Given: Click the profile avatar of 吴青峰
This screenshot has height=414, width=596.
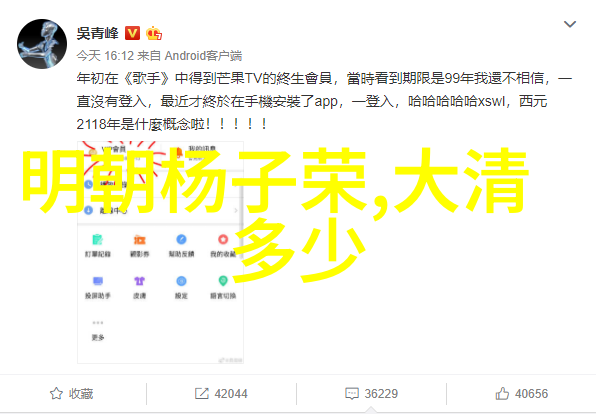Looking at the screenshot, I should (x=42, y=44).
